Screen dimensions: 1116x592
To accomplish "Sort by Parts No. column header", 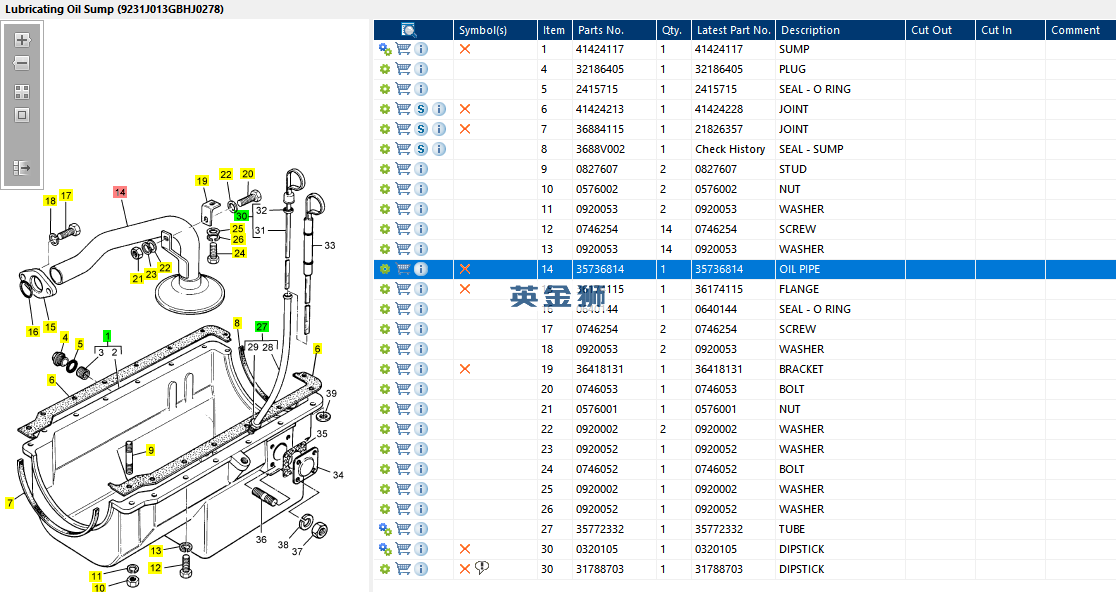I will tap(614, 30).
